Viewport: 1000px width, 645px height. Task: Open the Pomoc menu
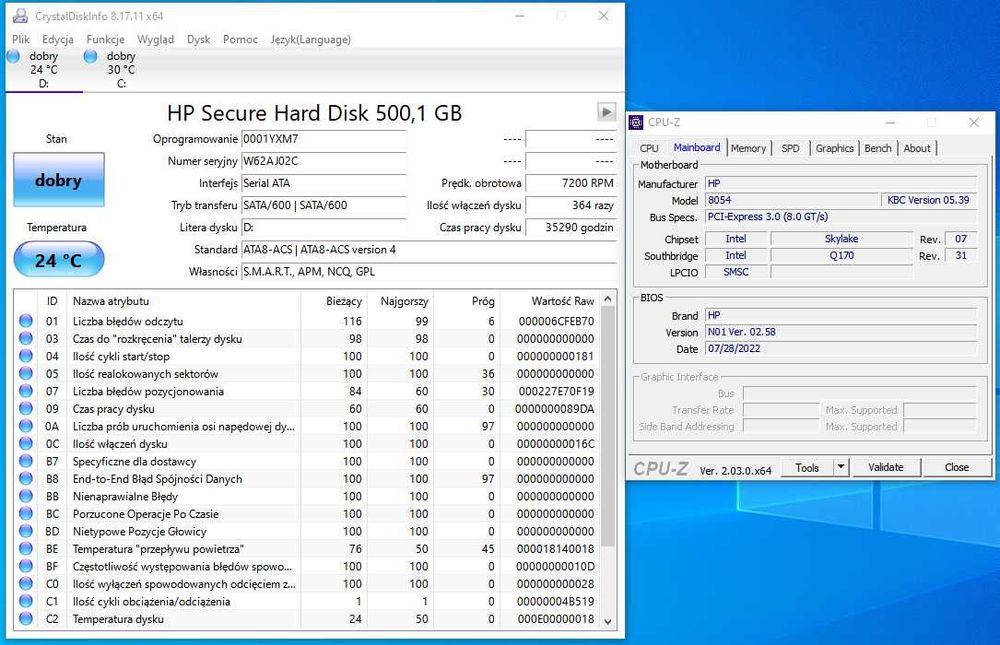(x=240, y=39)
